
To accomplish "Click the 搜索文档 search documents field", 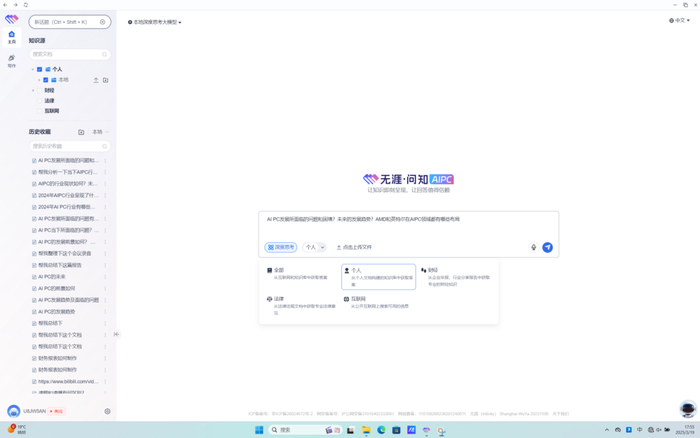I will click(70, 54).
